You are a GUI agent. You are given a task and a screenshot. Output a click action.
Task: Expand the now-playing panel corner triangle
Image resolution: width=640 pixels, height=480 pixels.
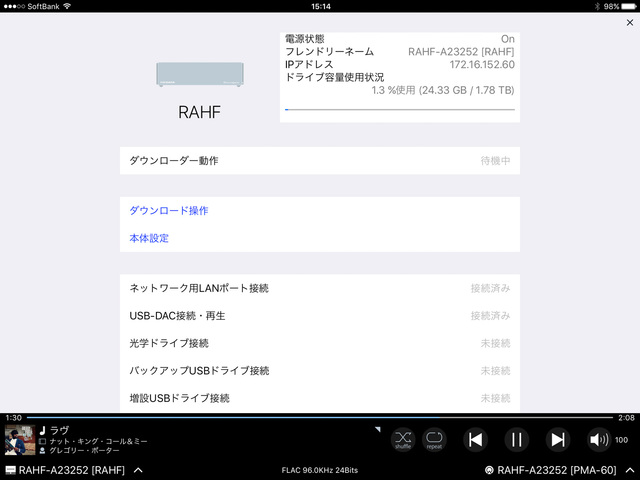[x=378, y=429]
